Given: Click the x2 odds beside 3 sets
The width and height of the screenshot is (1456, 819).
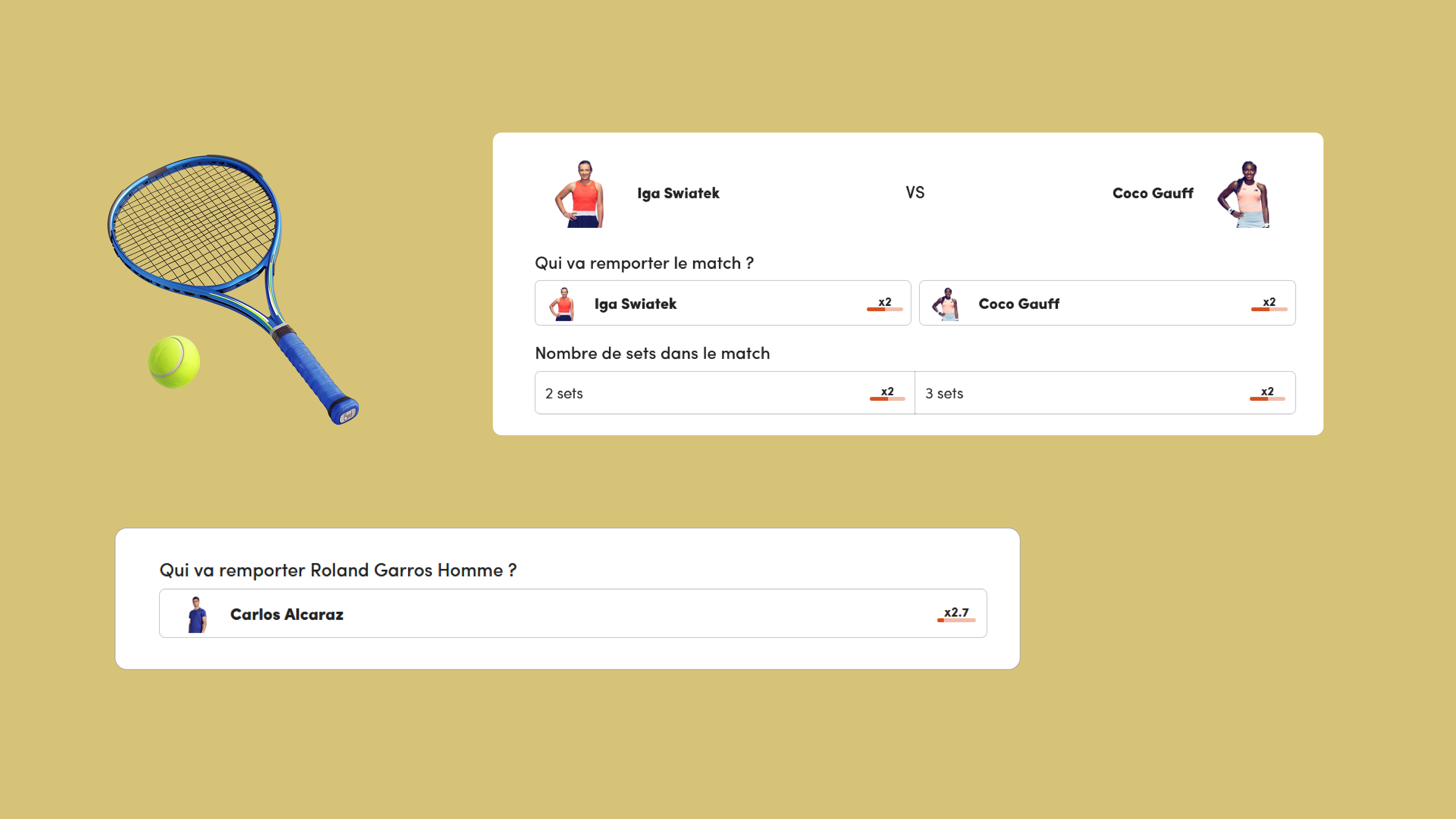Looking at the screenshot, I should [x=1267, y=393].
